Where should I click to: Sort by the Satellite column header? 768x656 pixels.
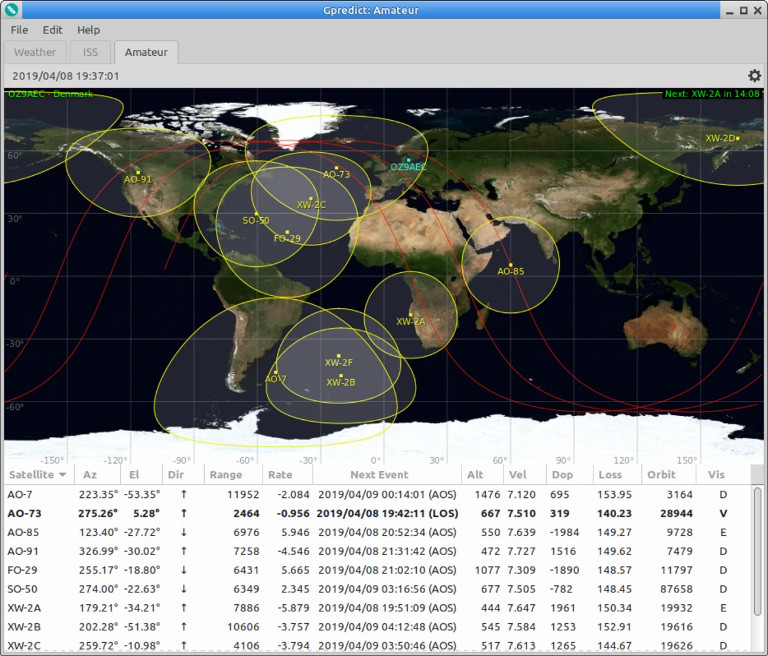[38, 474]
